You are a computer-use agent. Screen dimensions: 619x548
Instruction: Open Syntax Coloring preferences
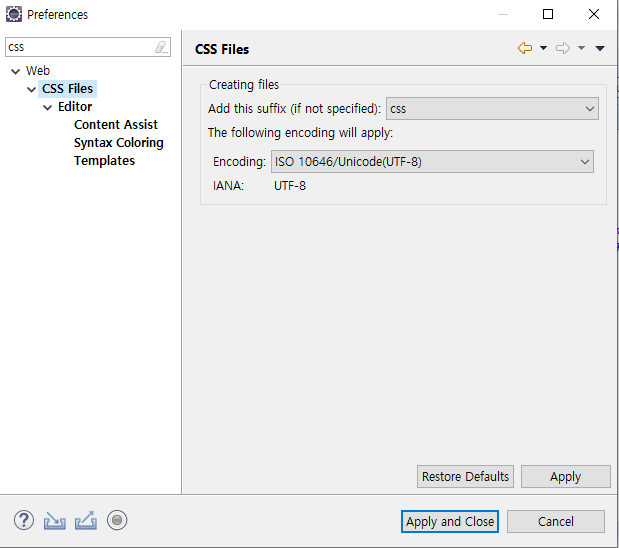(x=118, y=143)
